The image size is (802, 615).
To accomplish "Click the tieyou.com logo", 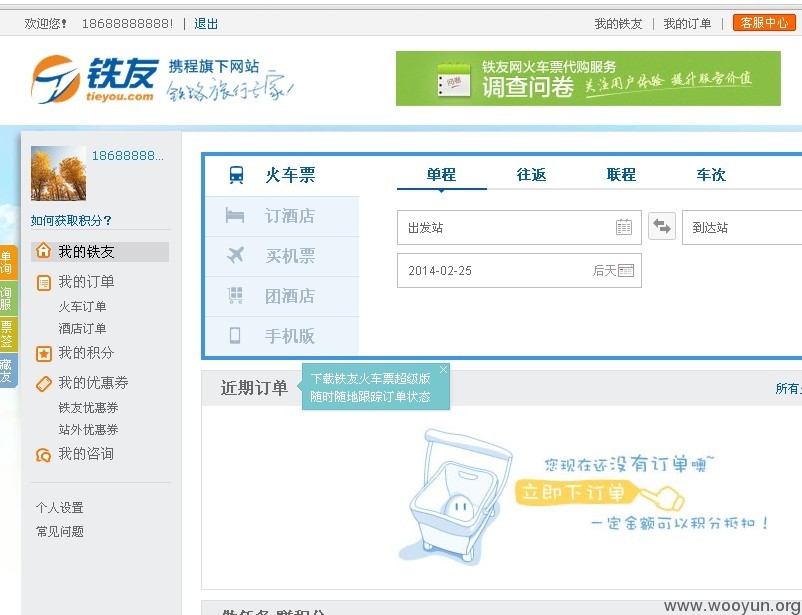I will pos(94,79).
